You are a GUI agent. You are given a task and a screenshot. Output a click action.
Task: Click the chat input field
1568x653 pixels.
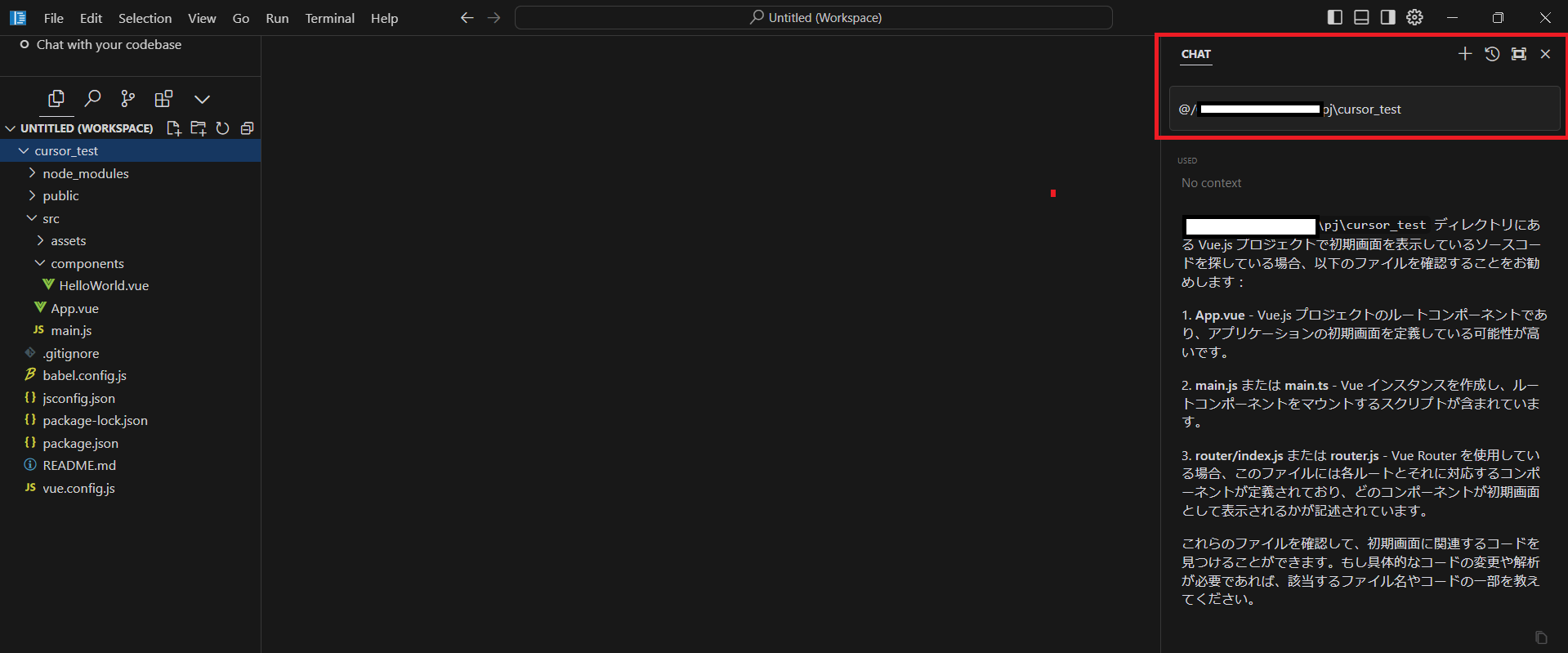tap(1365, 109)
